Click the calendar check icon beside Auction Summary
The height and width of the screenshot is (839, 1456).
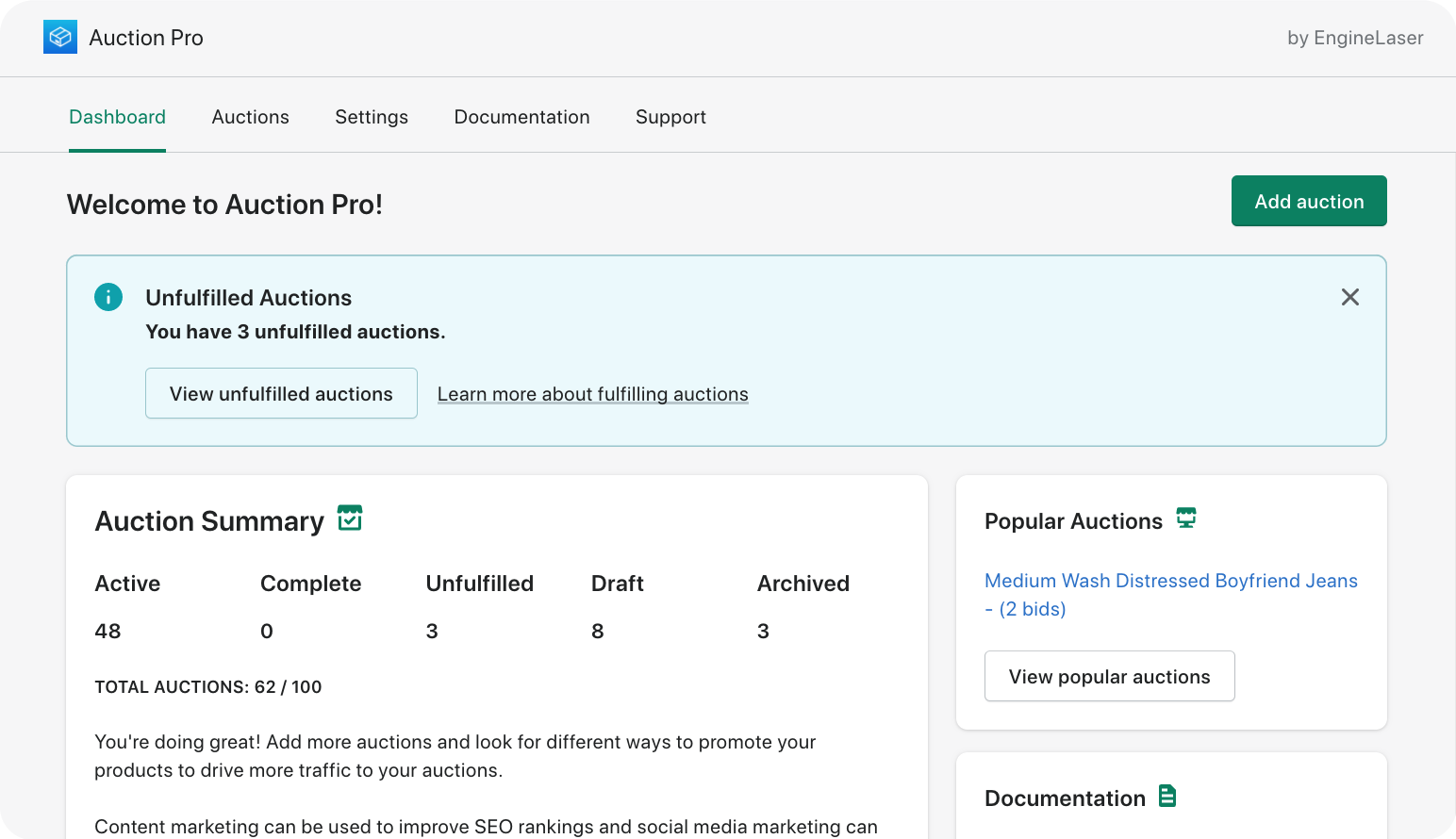click(350, 518)
